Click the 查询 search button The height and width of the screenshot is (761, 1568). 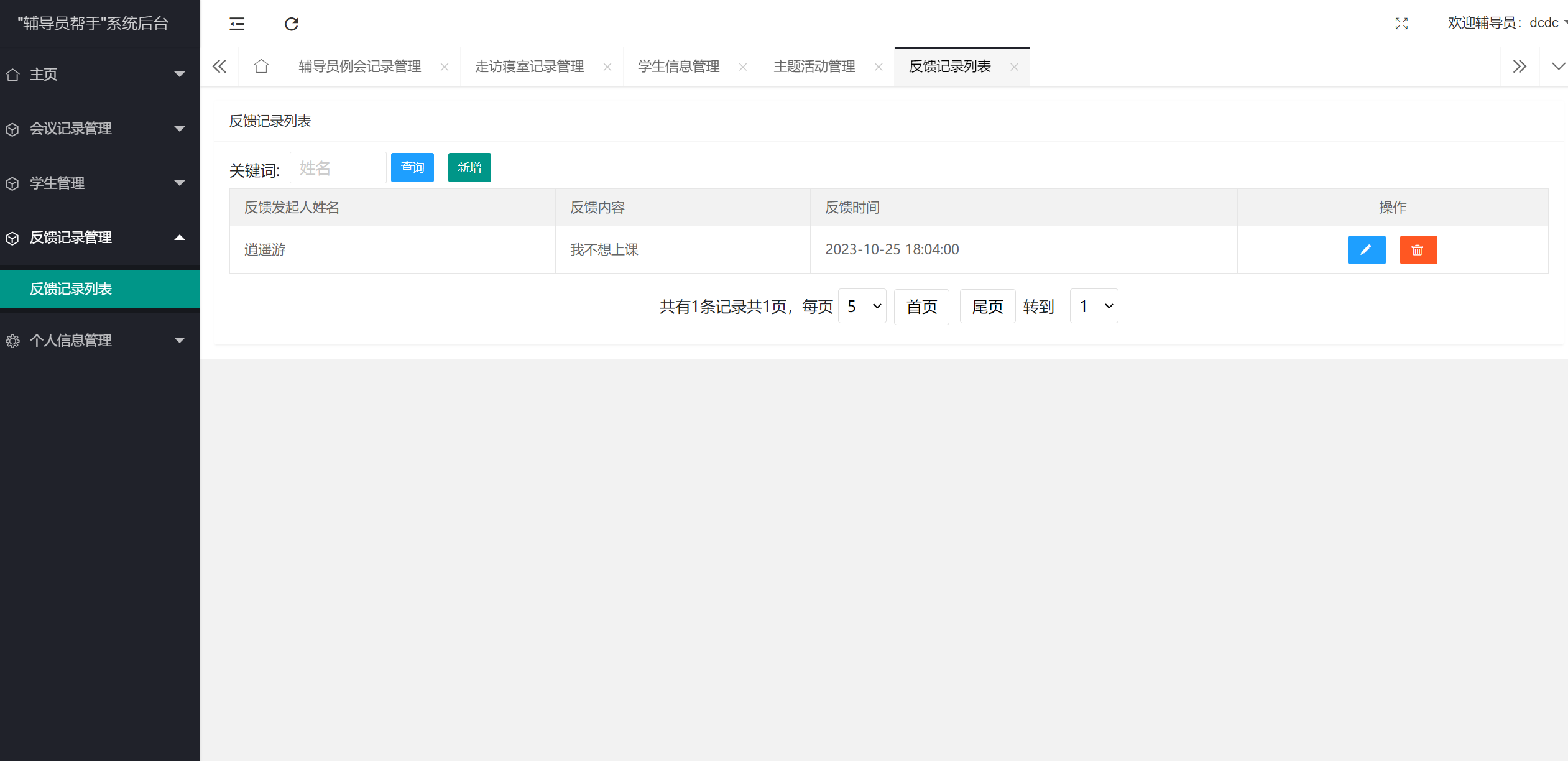point(412,167)
